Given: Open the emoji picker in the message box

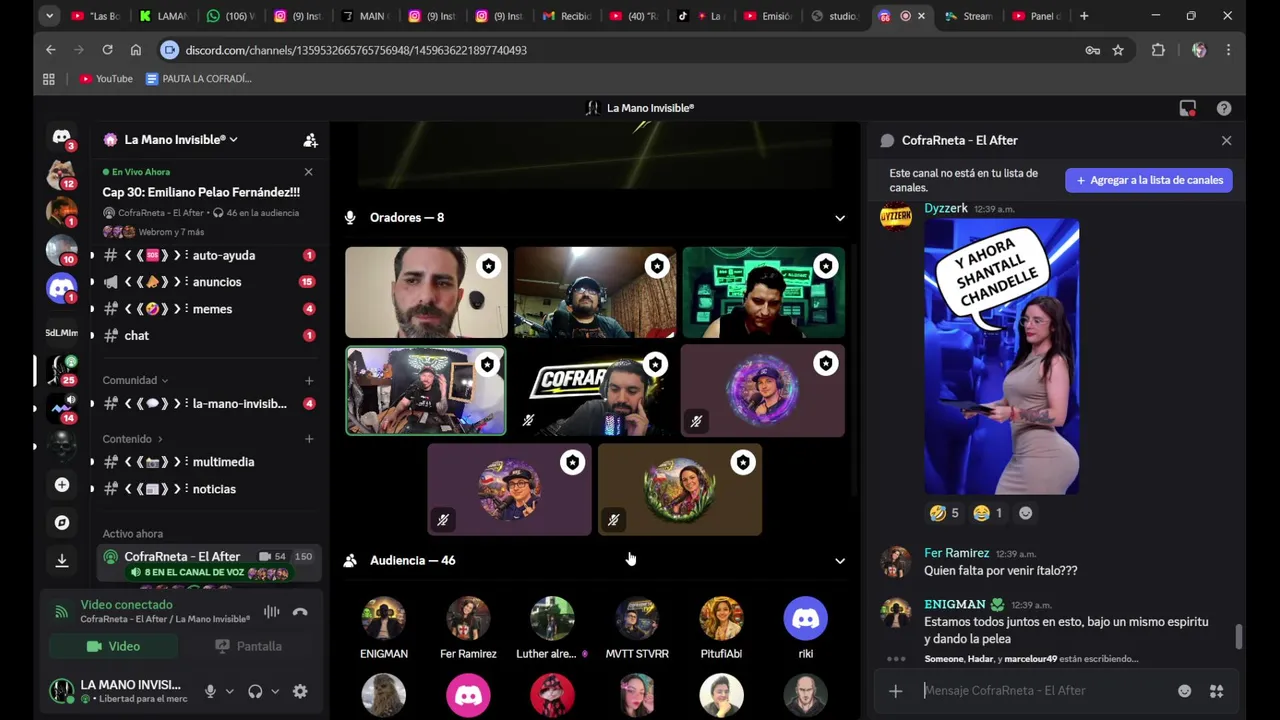Looking at the screenshot, I should point(1184,691).
